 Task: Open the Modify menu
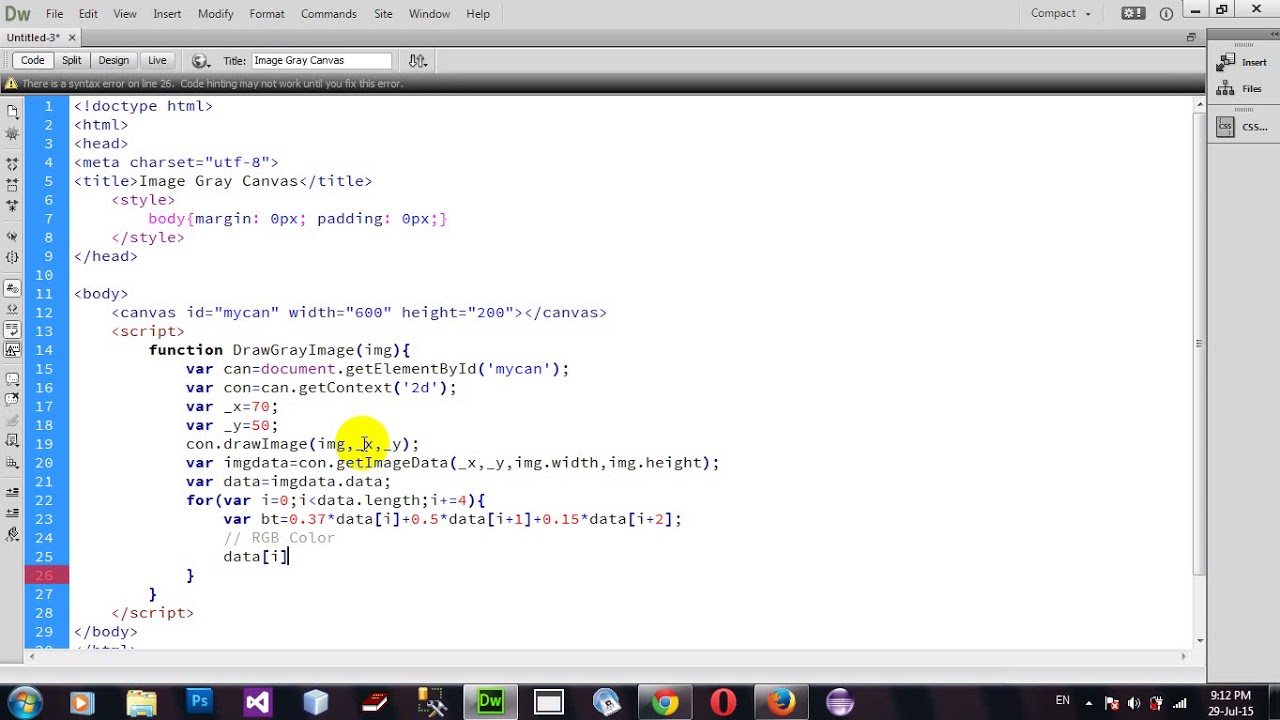point(215,14)
